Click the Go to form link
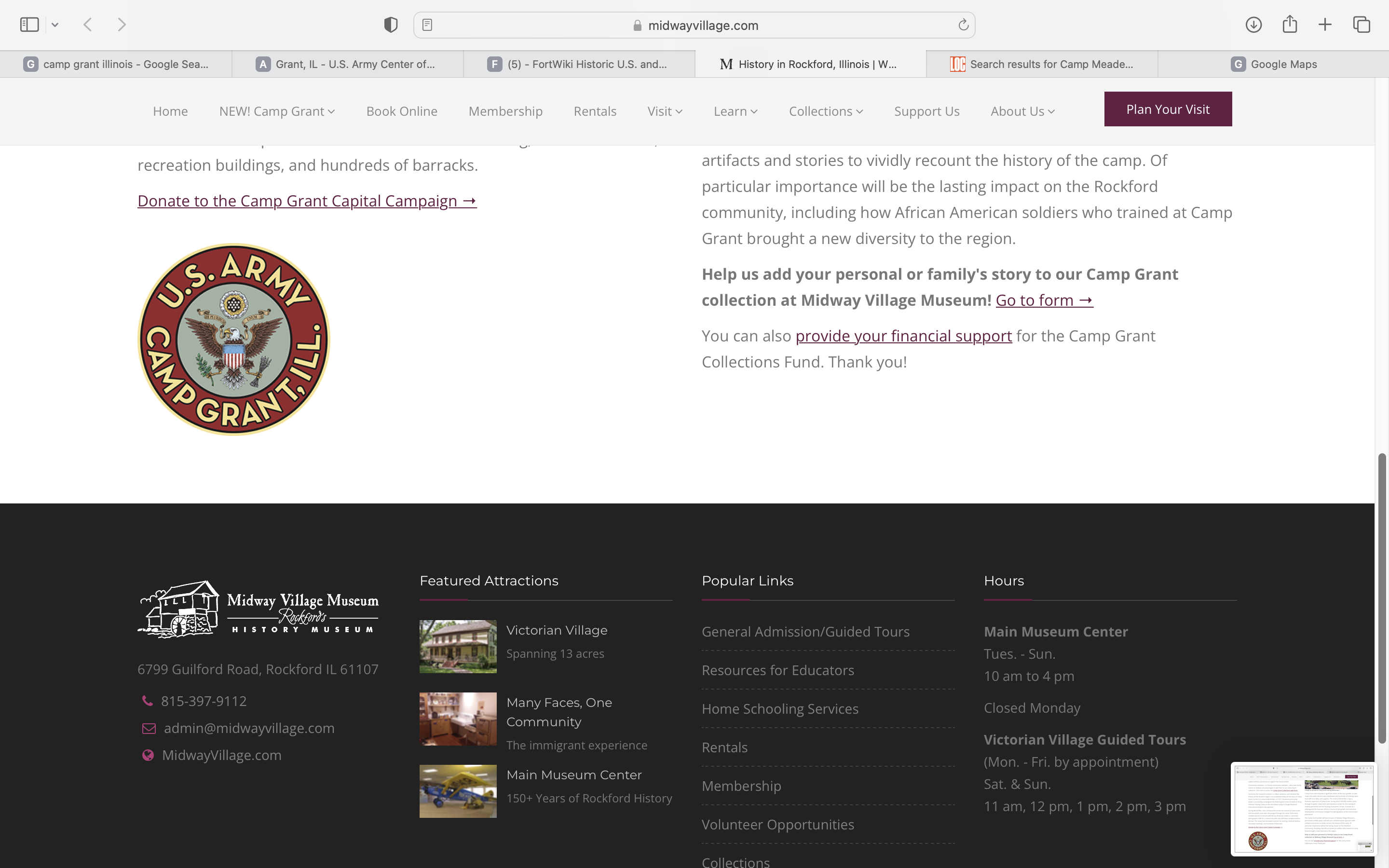Screen dimensions: 1389x868 click(x=1044, y=300)
